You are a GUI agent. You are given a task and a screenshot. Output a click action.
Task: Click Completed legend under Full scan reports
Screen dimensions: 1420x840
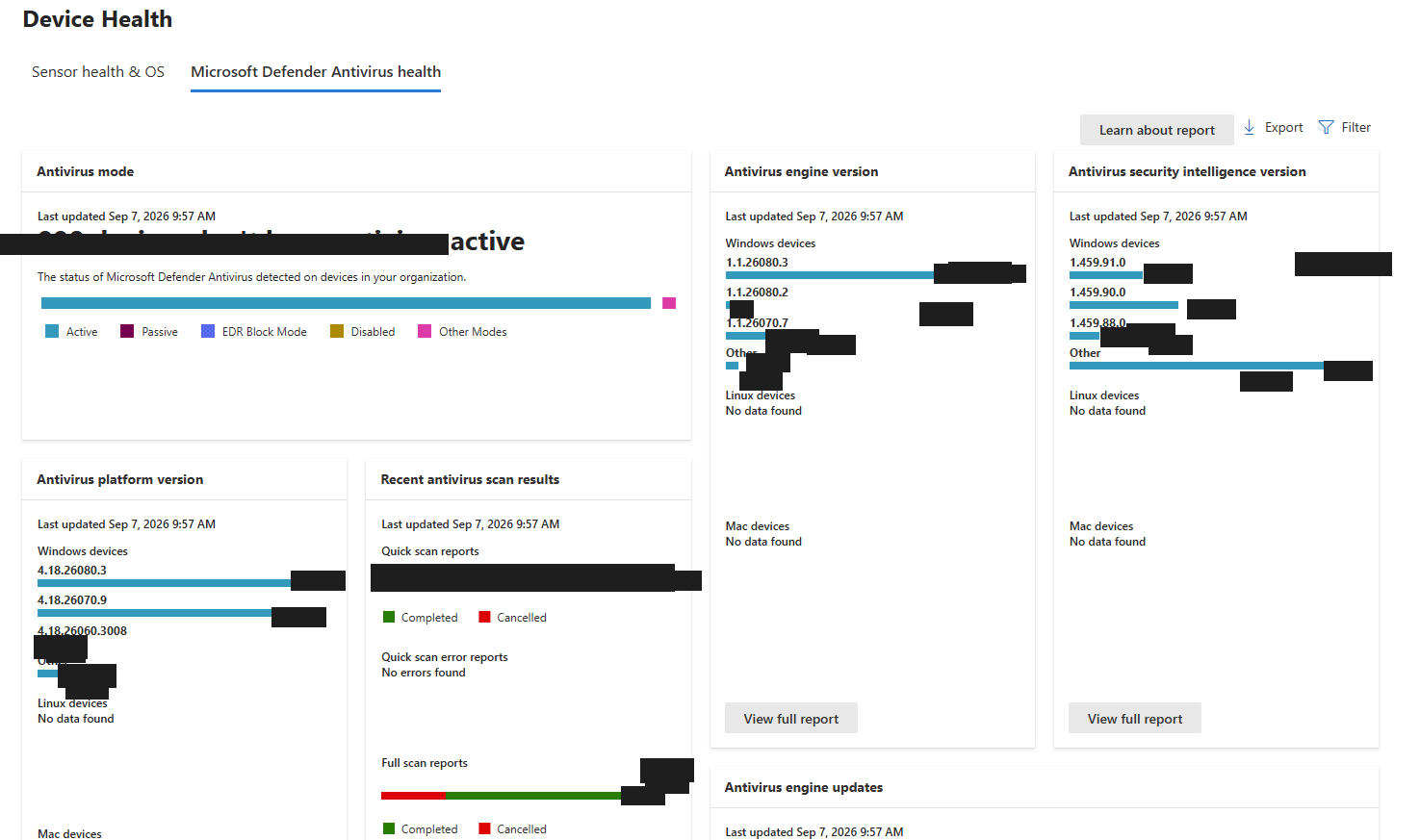pyautogui.click(x=421, y=829)
